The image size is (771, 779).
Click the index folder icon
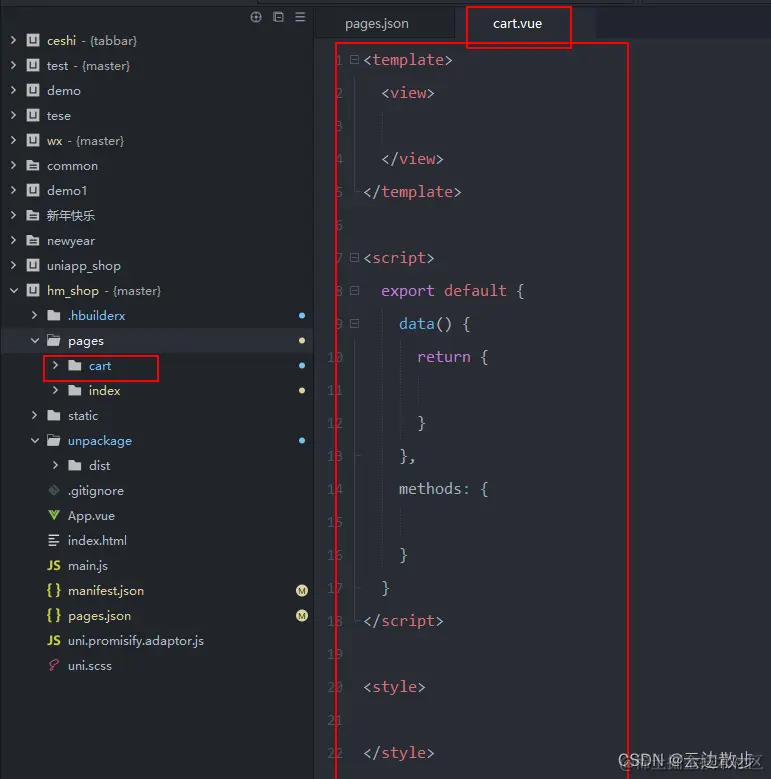75,390
